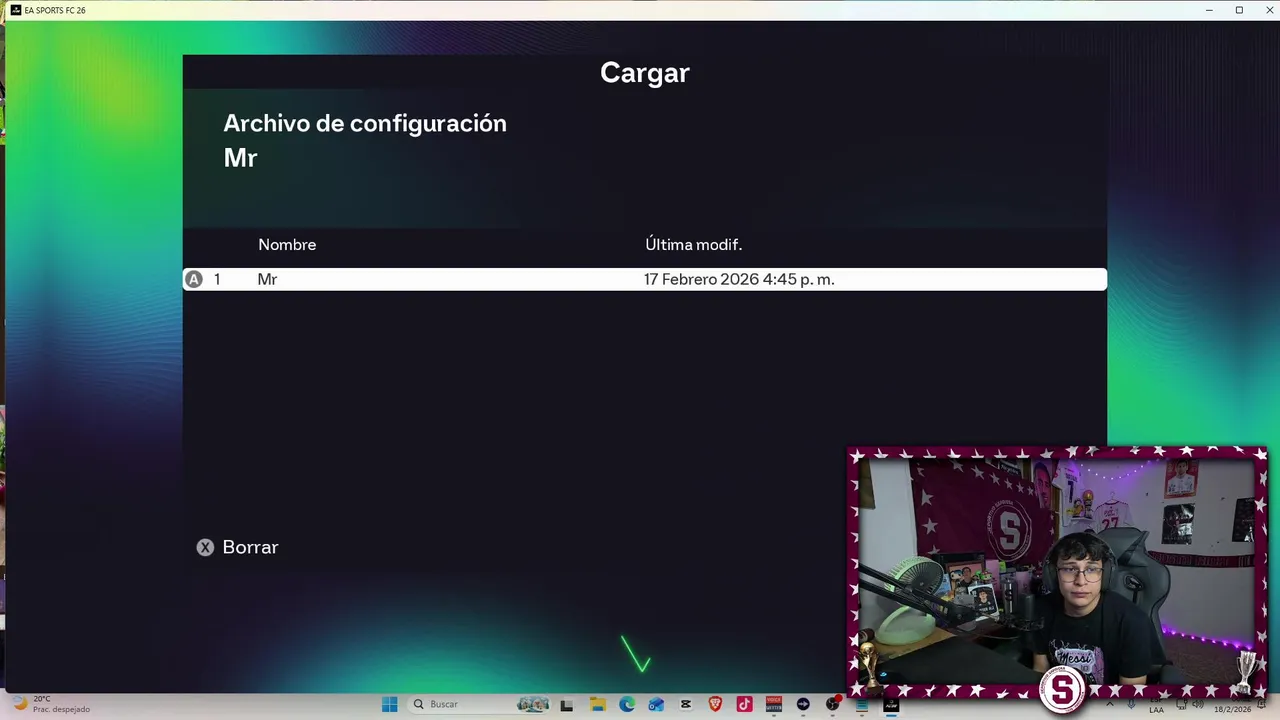Image resolution: width=1280 pixels, height=720 pixels.
Task: Launch Microsoft Edge from the taskbar
Action: point(627,704)
